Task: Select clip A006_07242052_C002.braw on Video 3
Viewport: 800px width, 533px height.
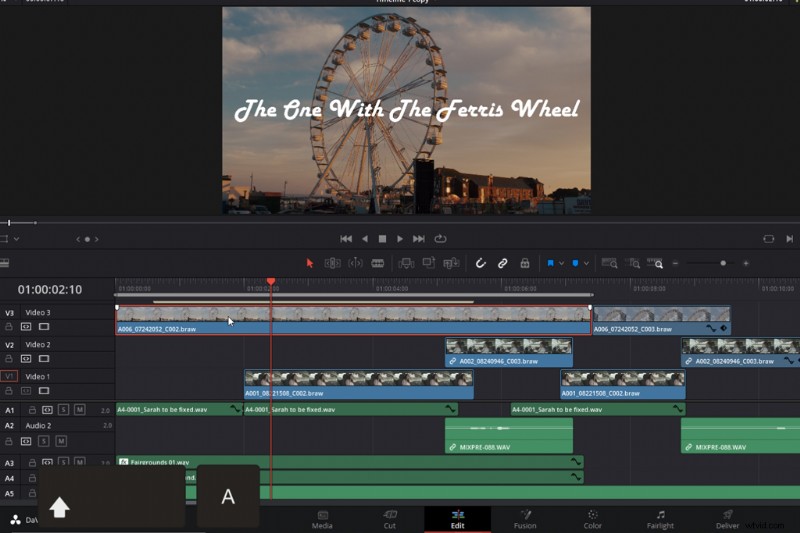Action: pos(354,320)
